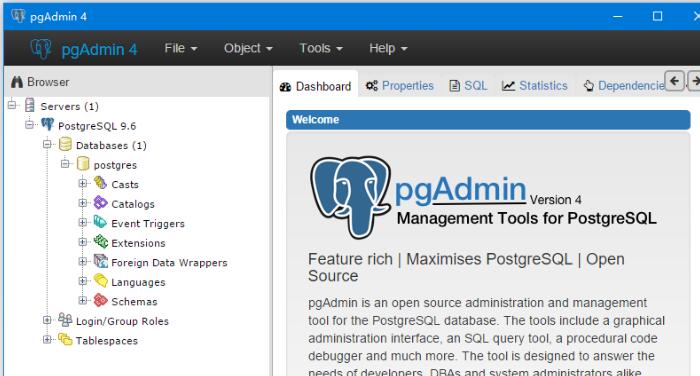Switch to the Dependencies tab
The height and width of the screenshot is (376, 700).
tap(624, 86)
